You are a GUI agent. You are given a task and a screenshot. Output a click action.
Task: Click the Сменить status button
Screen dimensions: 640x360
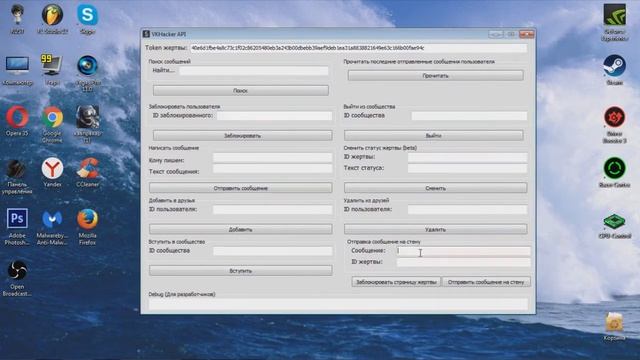pos(436,188)
